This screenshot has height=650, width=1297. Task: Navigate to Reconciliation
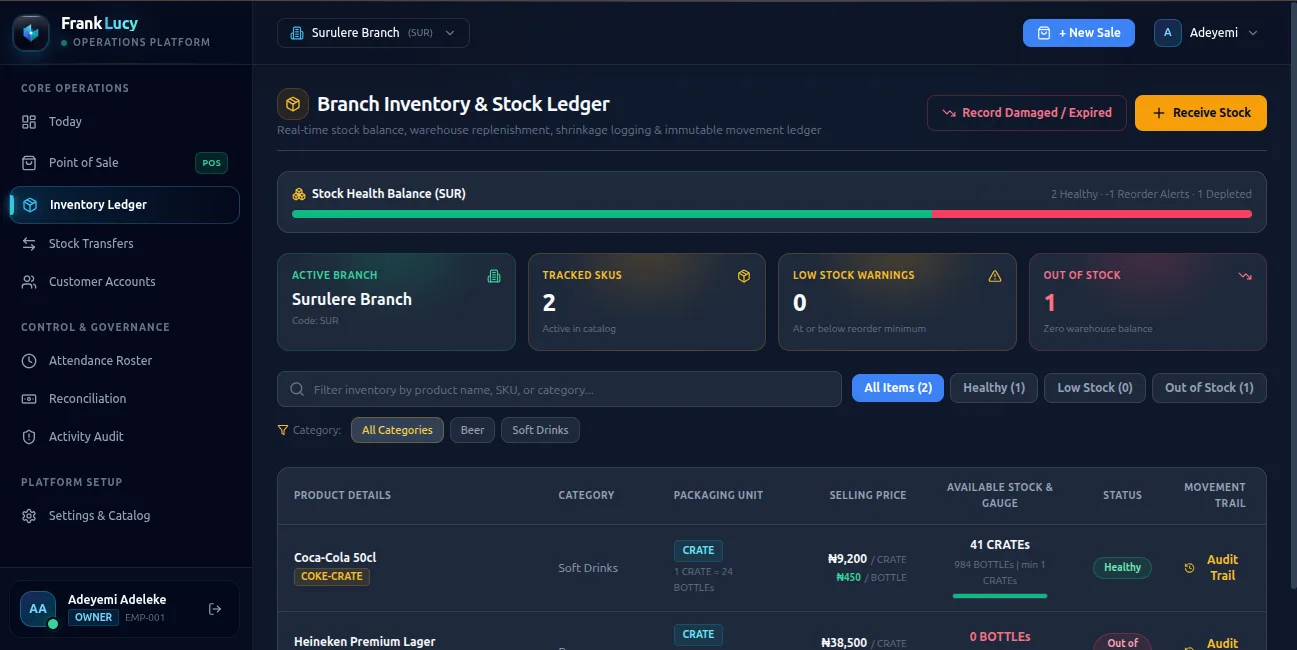(x=126, y=399)
